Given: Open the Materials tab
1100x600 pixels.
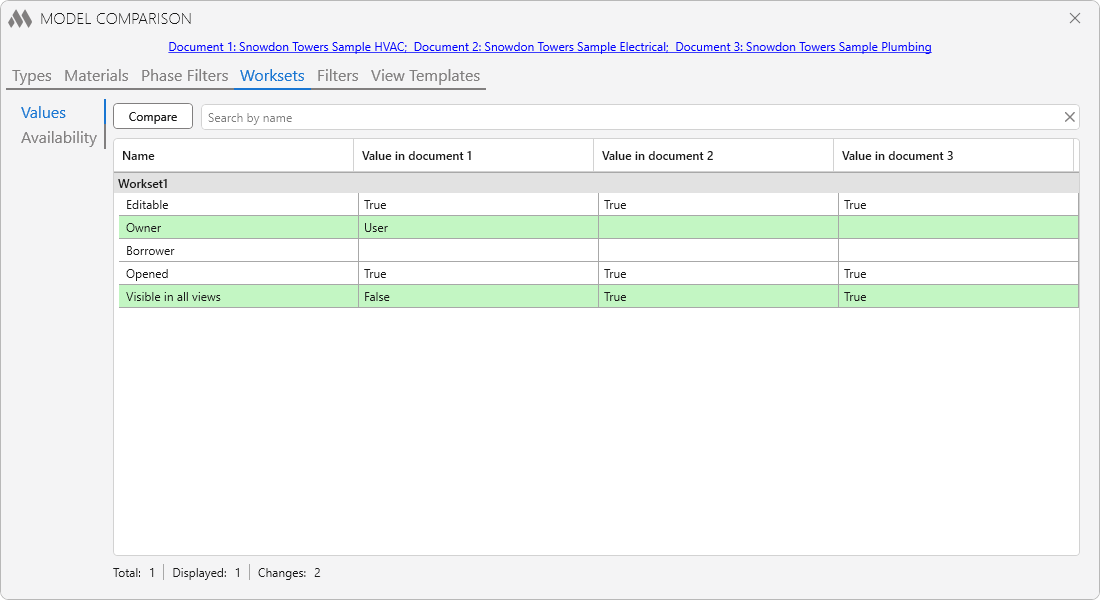Looking at the screenshot, I should (96, 76).
